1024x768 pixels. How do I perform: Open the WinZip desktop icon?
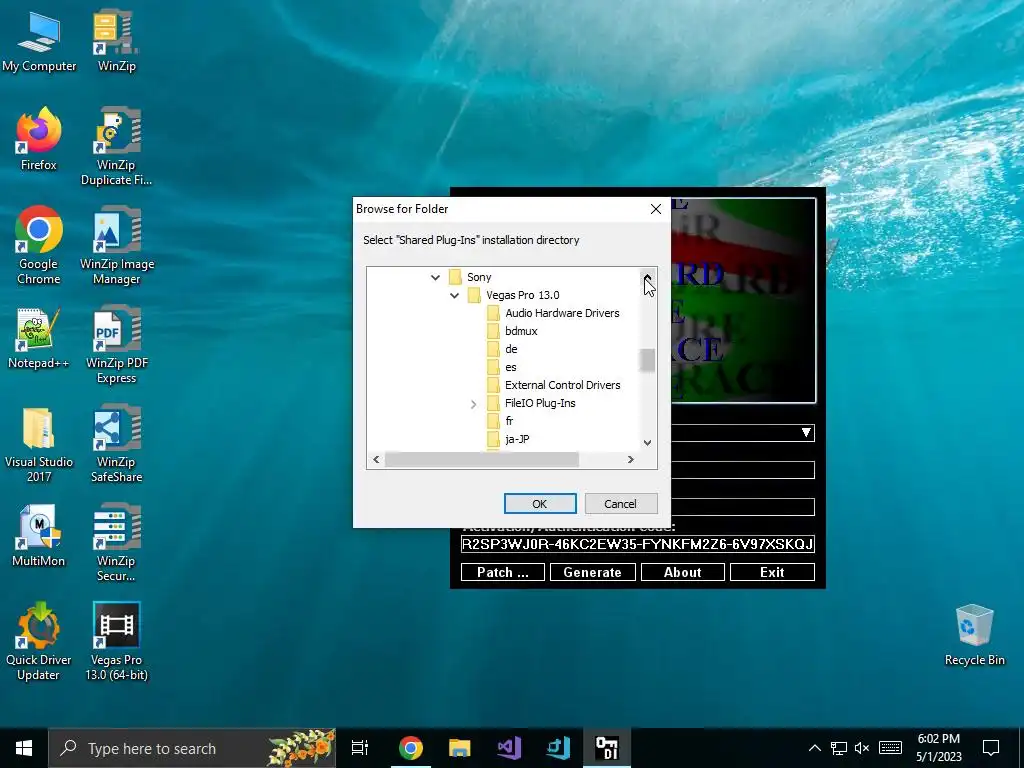pyautogui.click(x=116, y=40)
